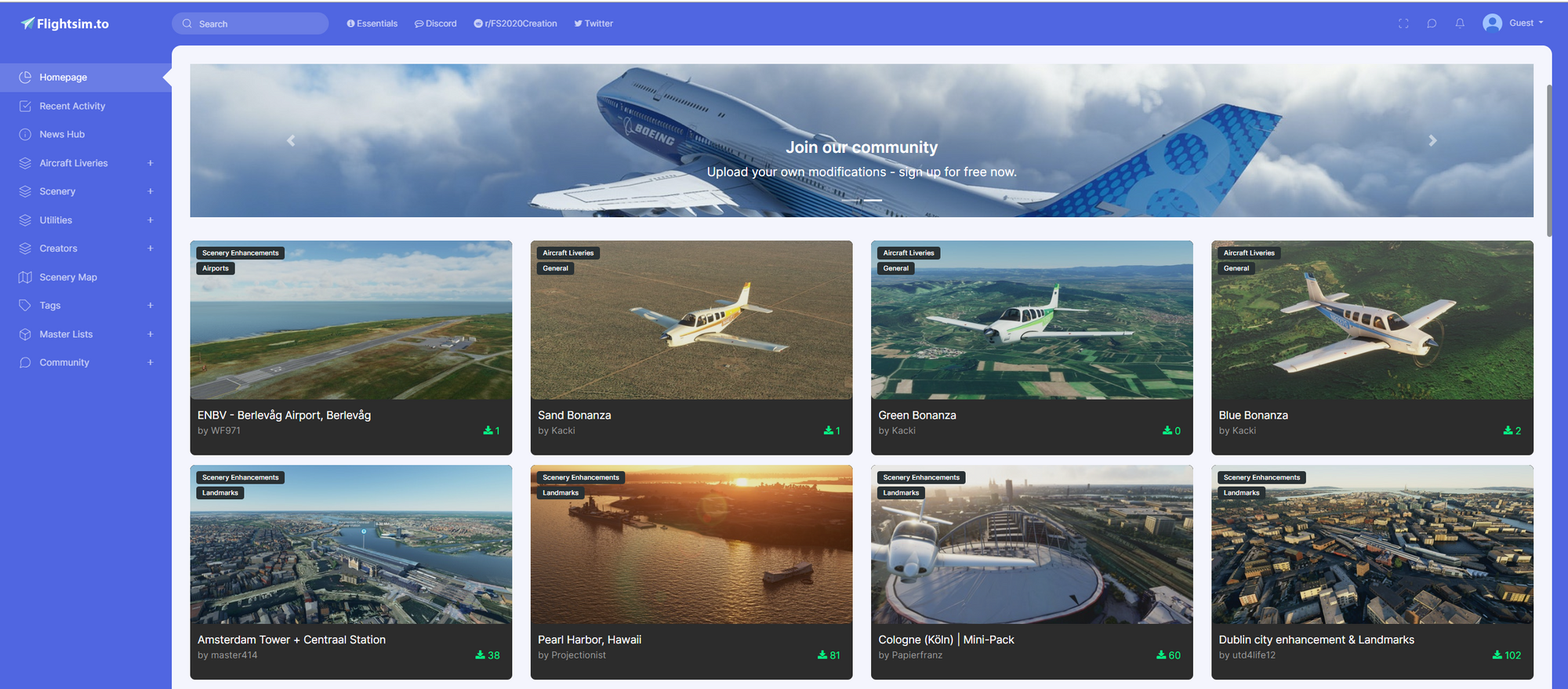Image resolution: width=1568 pixels, height=689 pixels.
Task: Click the page vertical scrollbar
Action: point(1549,161)
